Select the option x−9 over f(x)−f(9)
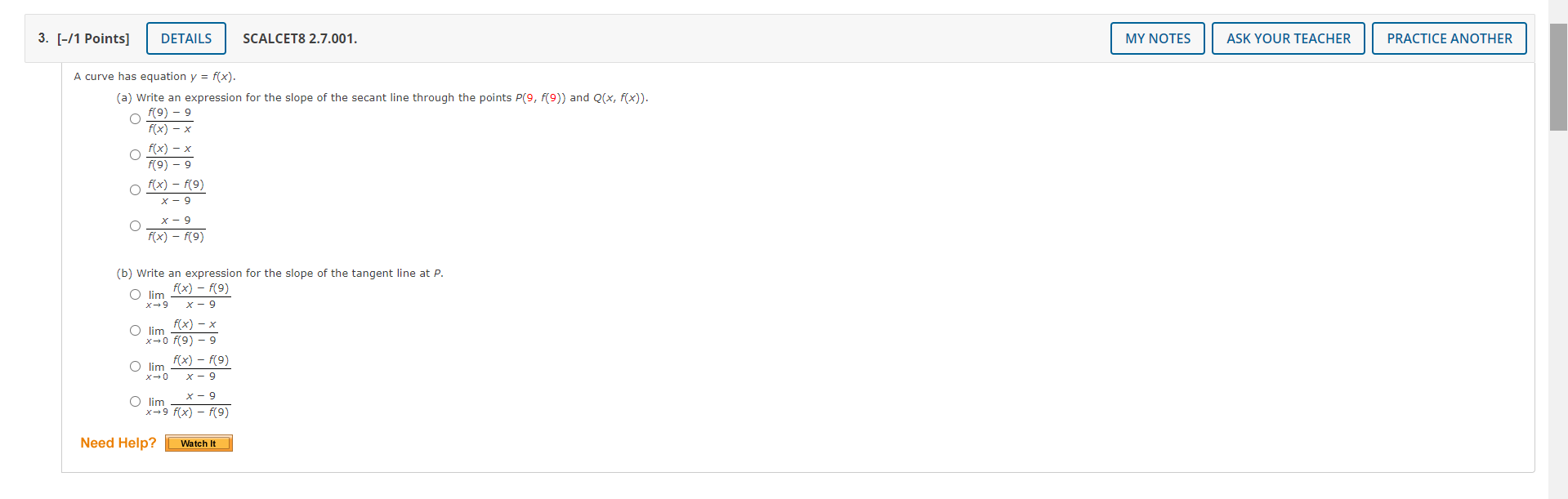Screen dimensions: 1568x499 [x=135, y=225]
